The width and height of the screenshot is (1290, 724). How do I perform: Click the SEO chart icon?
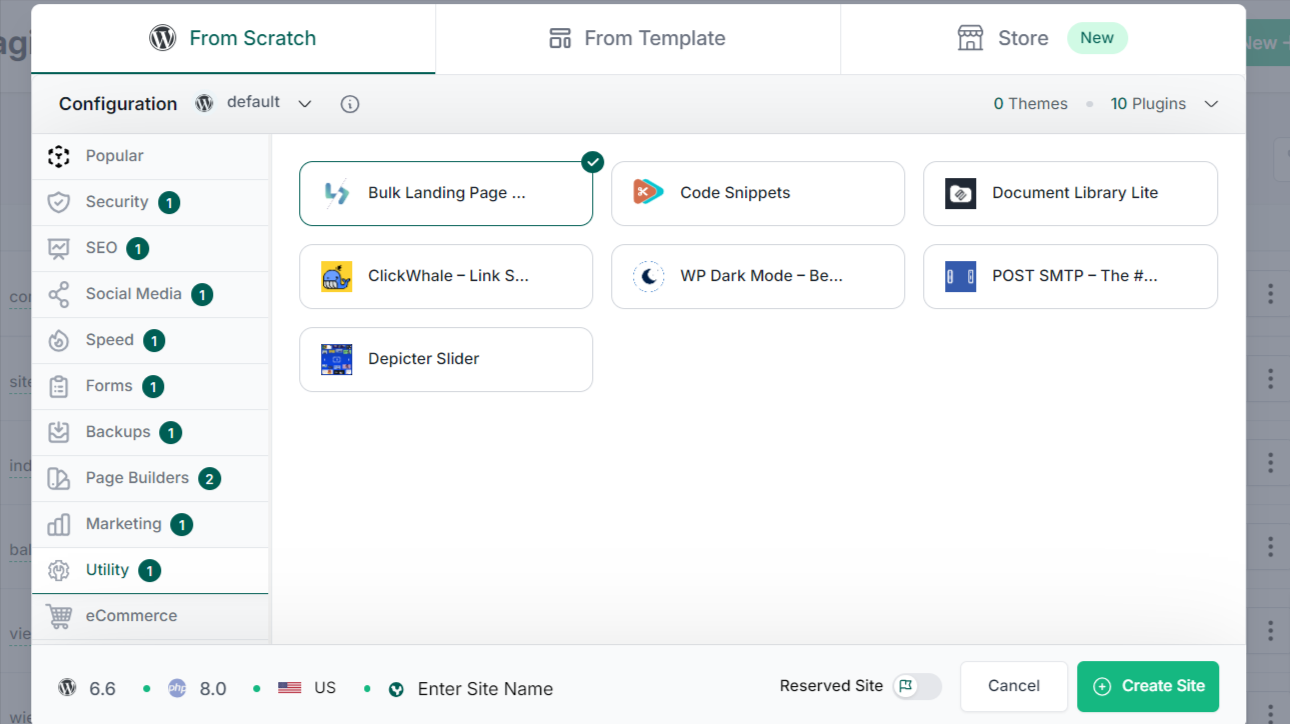[x=59, y=248]
